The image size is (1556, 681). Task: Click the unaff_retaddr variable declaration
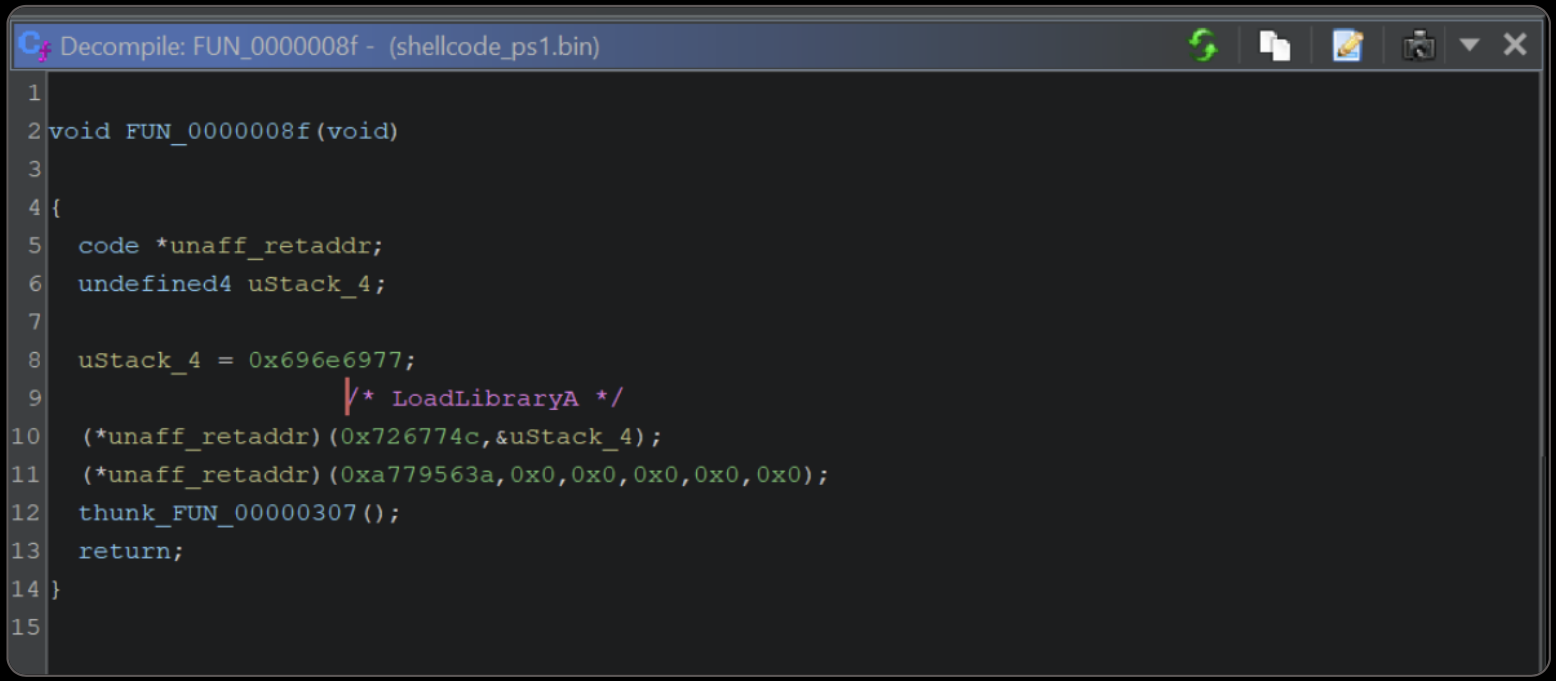click(x=275, y=246)
